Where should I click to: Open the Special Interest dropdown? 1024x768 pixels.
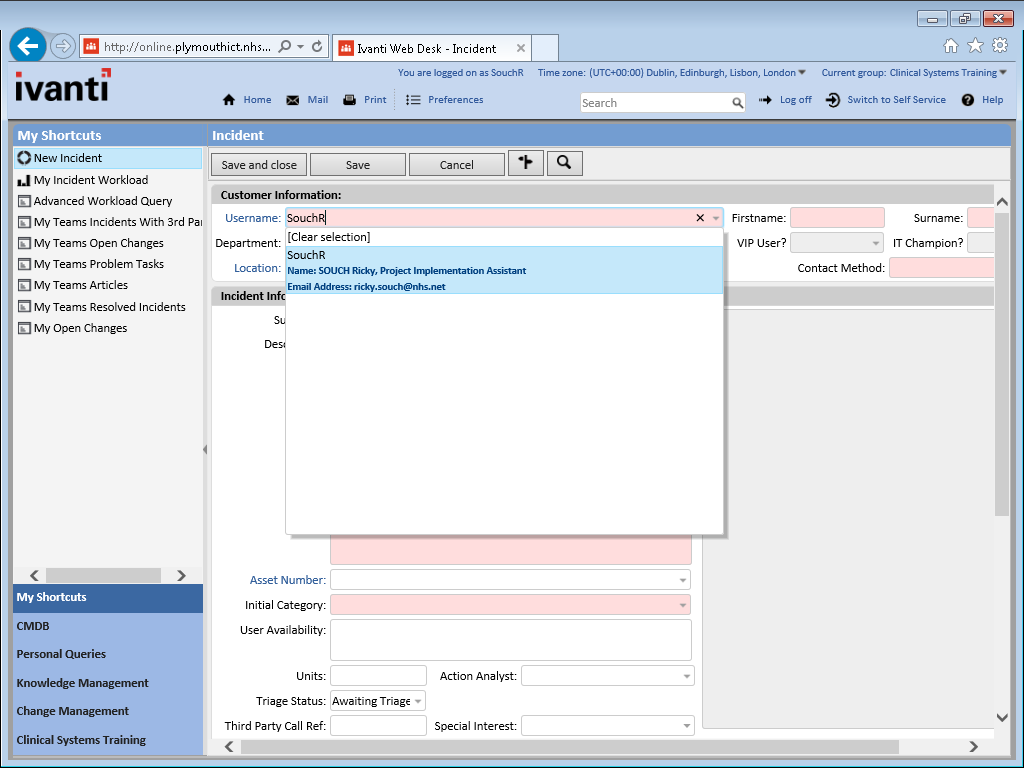[686, 726]
